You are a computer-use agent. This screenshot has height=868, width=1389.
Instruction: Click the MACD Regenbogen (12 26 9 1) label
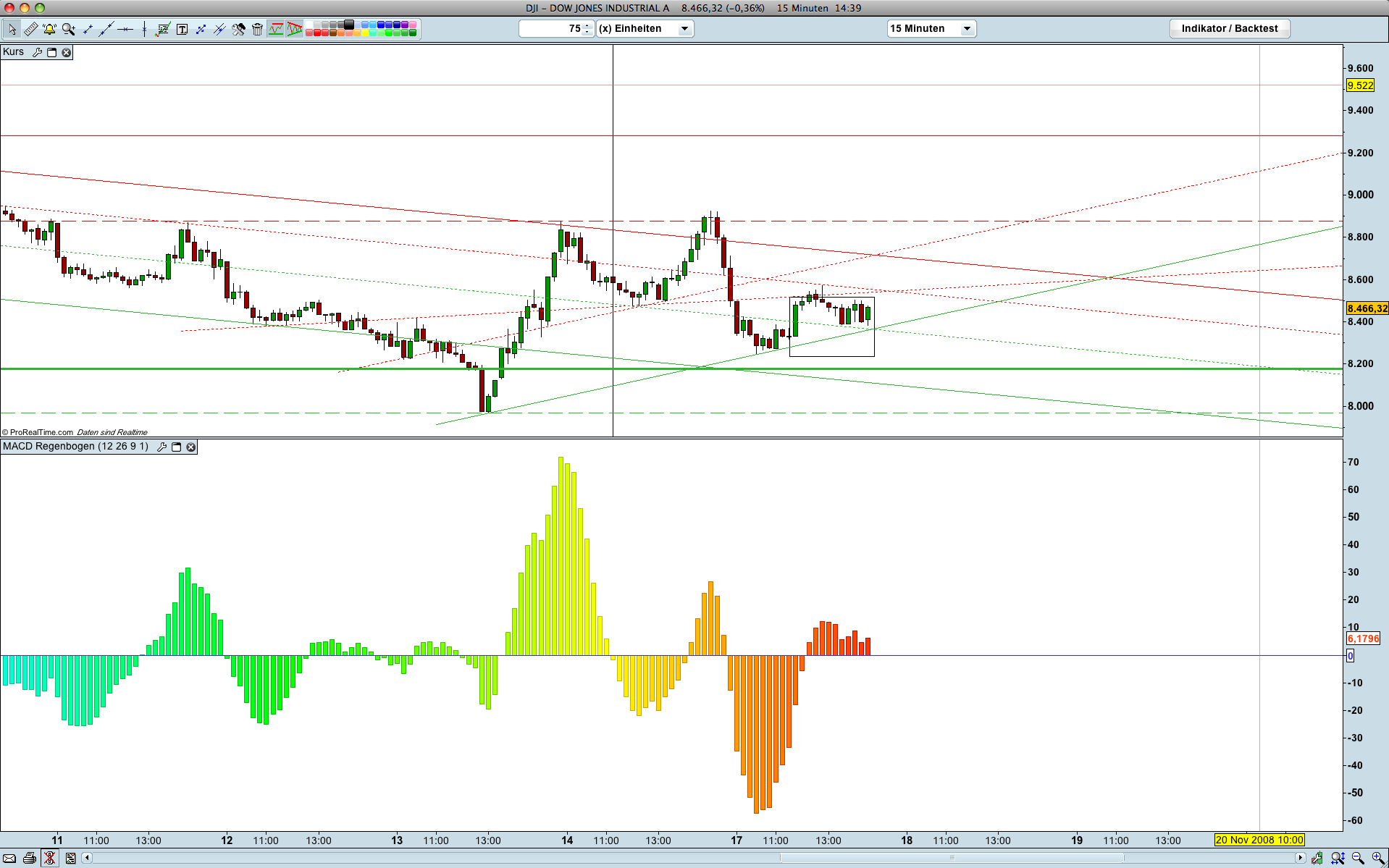click(75, 447)
